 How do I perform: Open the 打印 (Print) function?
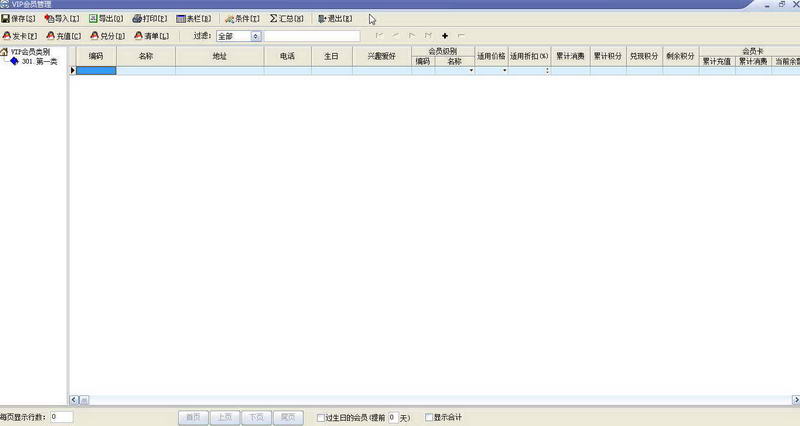(149, 19)
